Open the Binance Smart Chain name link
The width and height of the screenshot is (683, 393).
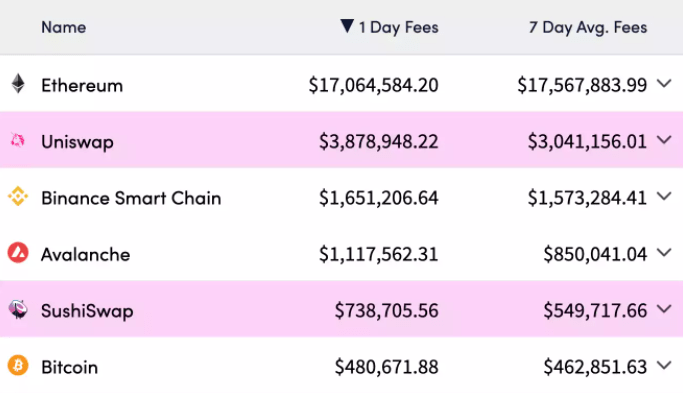click(131, 198)
